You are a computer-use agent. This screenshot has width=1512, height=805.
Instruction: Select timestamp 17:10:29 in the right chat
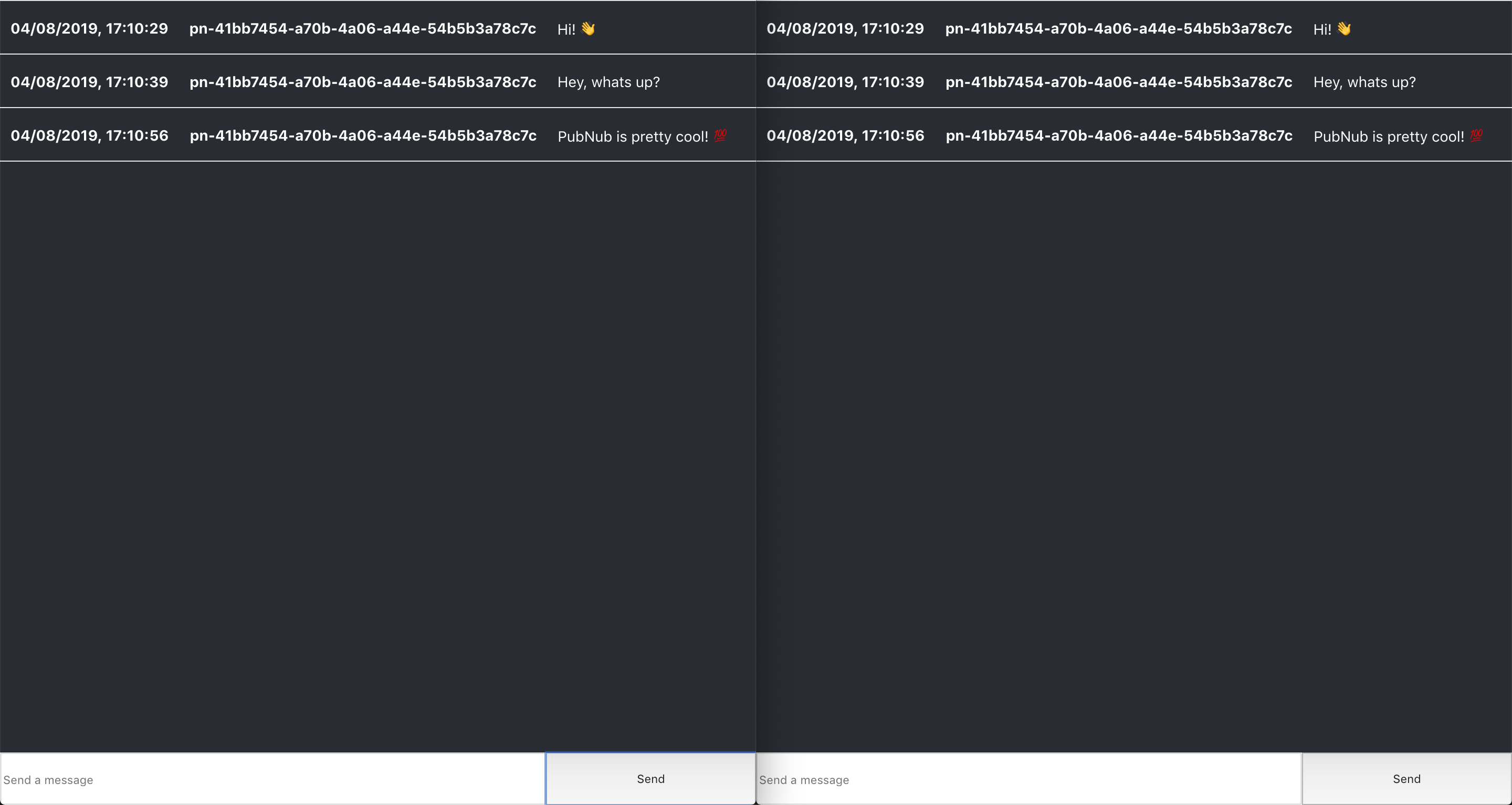pos(845,28)
